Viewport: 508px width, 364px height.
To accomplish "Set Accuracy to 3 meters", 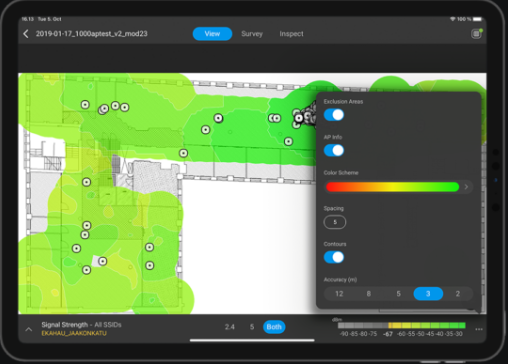I will point(428,294).
